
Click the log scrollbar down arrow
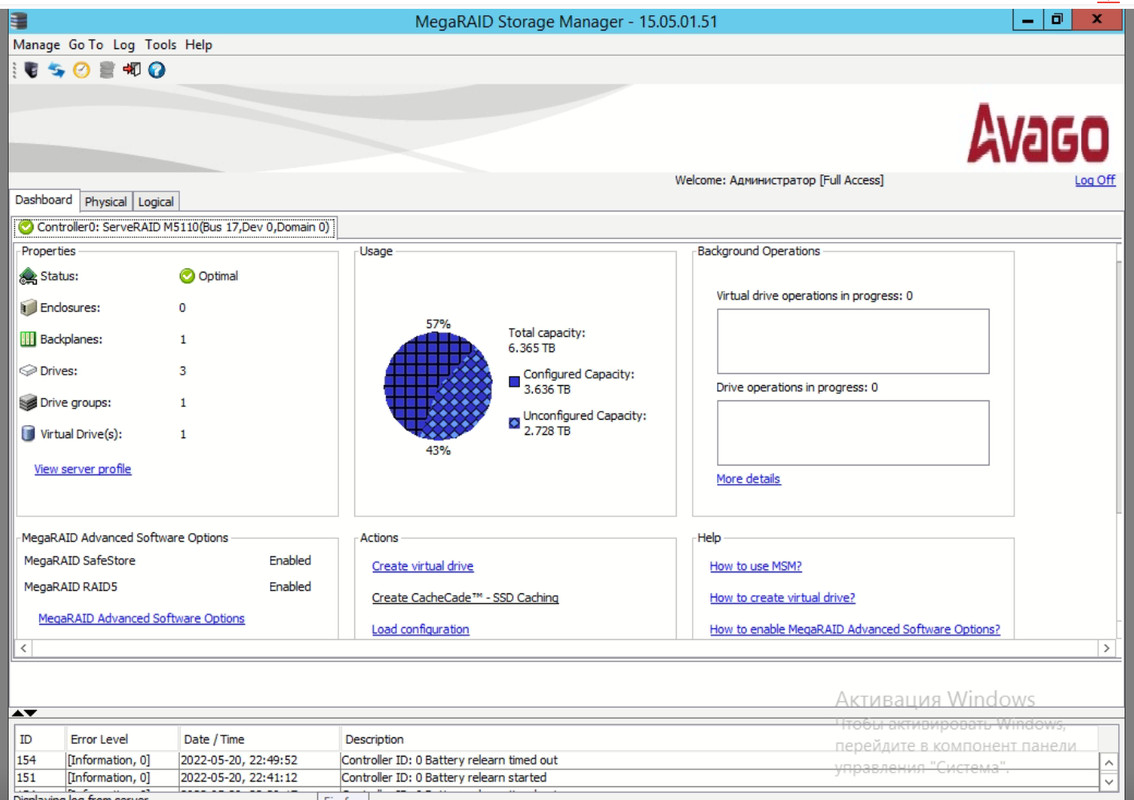point(1108,781)
